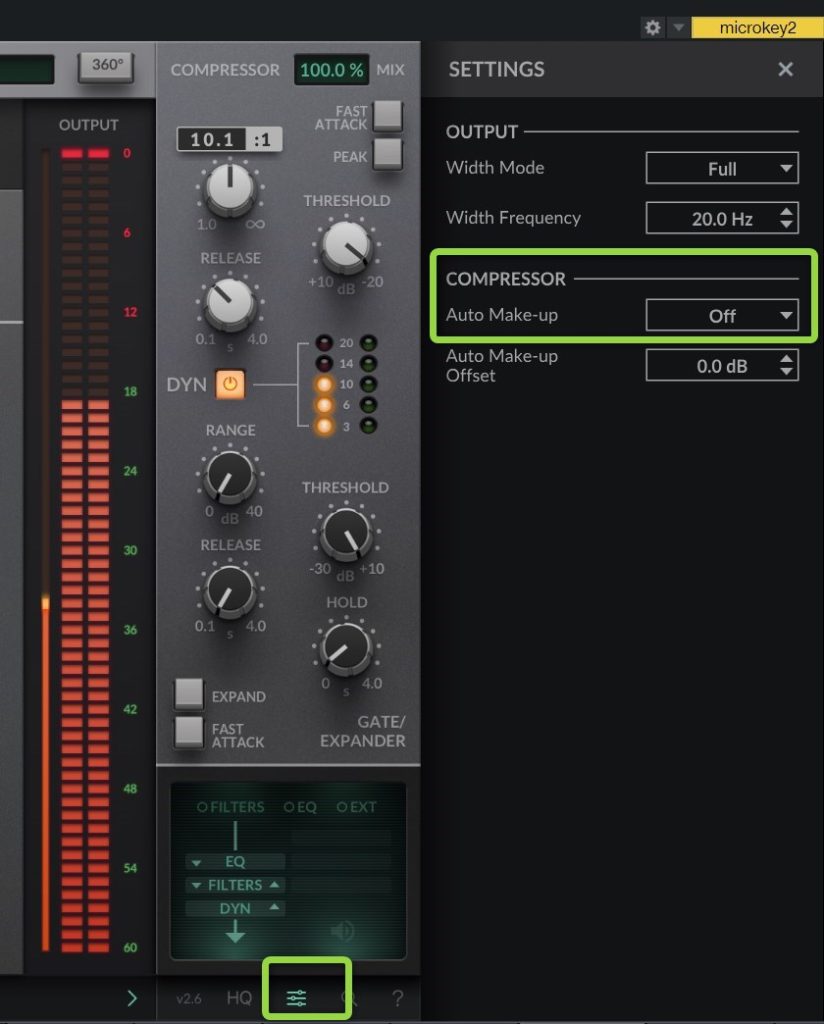Toggle the HQ mode button
This screenshot has width=824, height=1024.
tap(239, 998)
